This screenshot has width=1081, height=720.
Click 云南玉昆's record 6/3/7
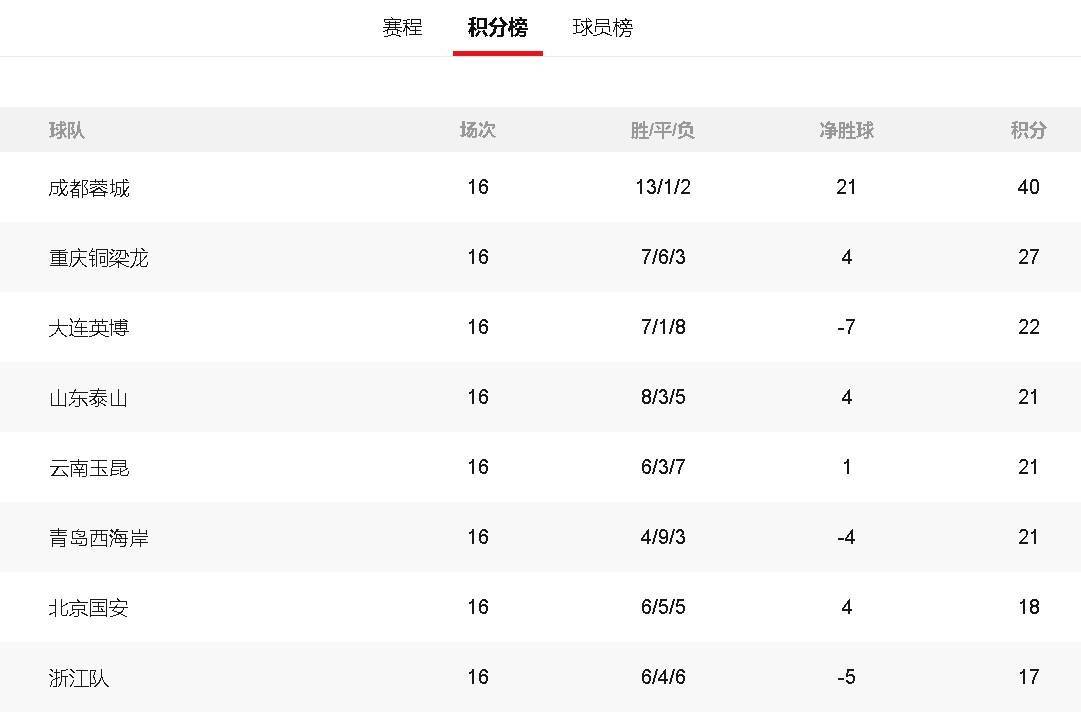[x=663, y=467]
